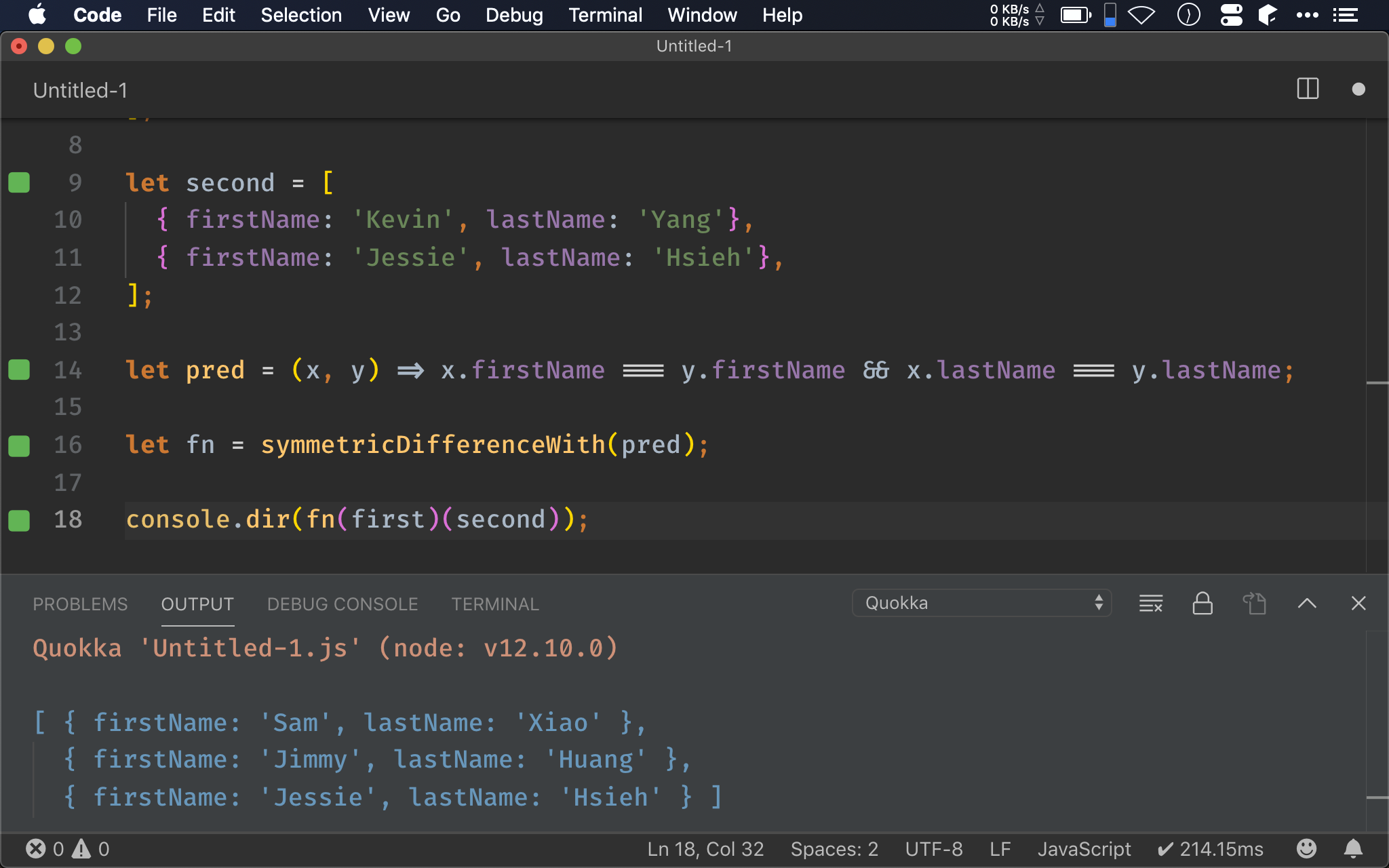Click the three-dots menu bar icon
Screen dimensions: 1389x868
tap(1307, 15)
